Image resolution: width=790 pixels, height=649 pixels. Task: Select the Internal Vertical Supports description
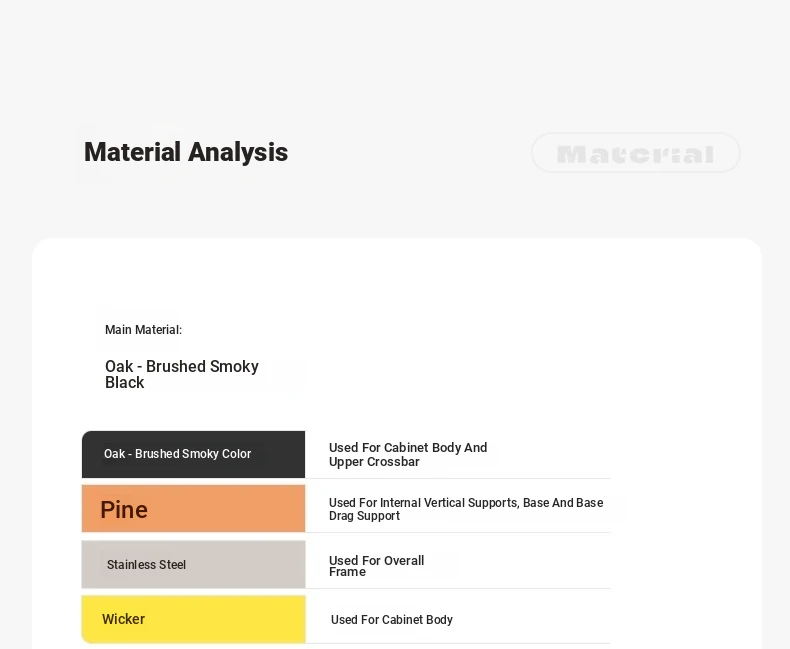click(x=466, y=509)
